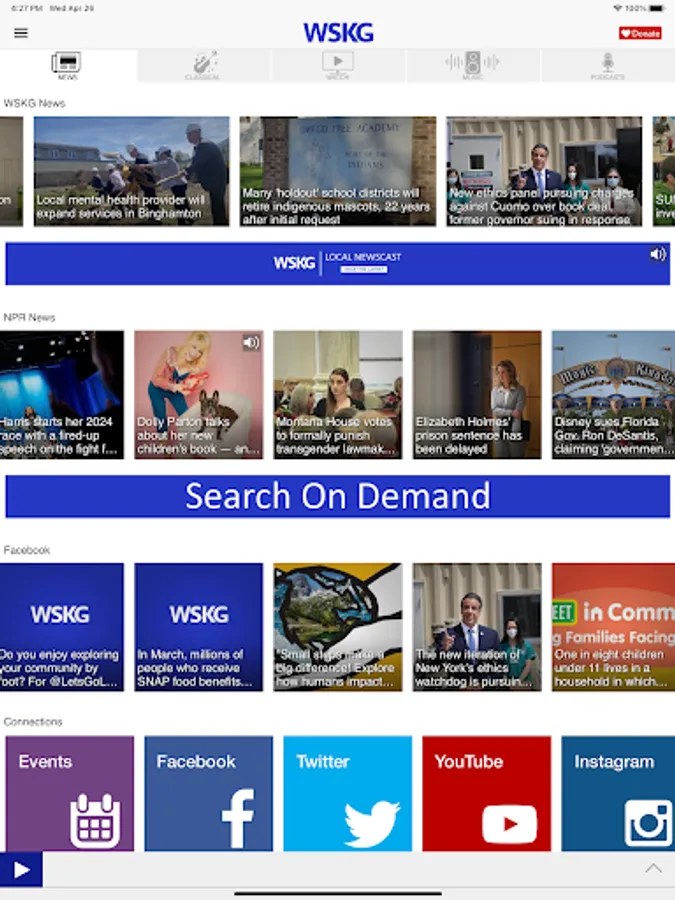This screenshot has height=900, width=675.
Task: Open Facebook post on New York's ethics watchdog
Action: pyautogui.click(x=477, y=627)
